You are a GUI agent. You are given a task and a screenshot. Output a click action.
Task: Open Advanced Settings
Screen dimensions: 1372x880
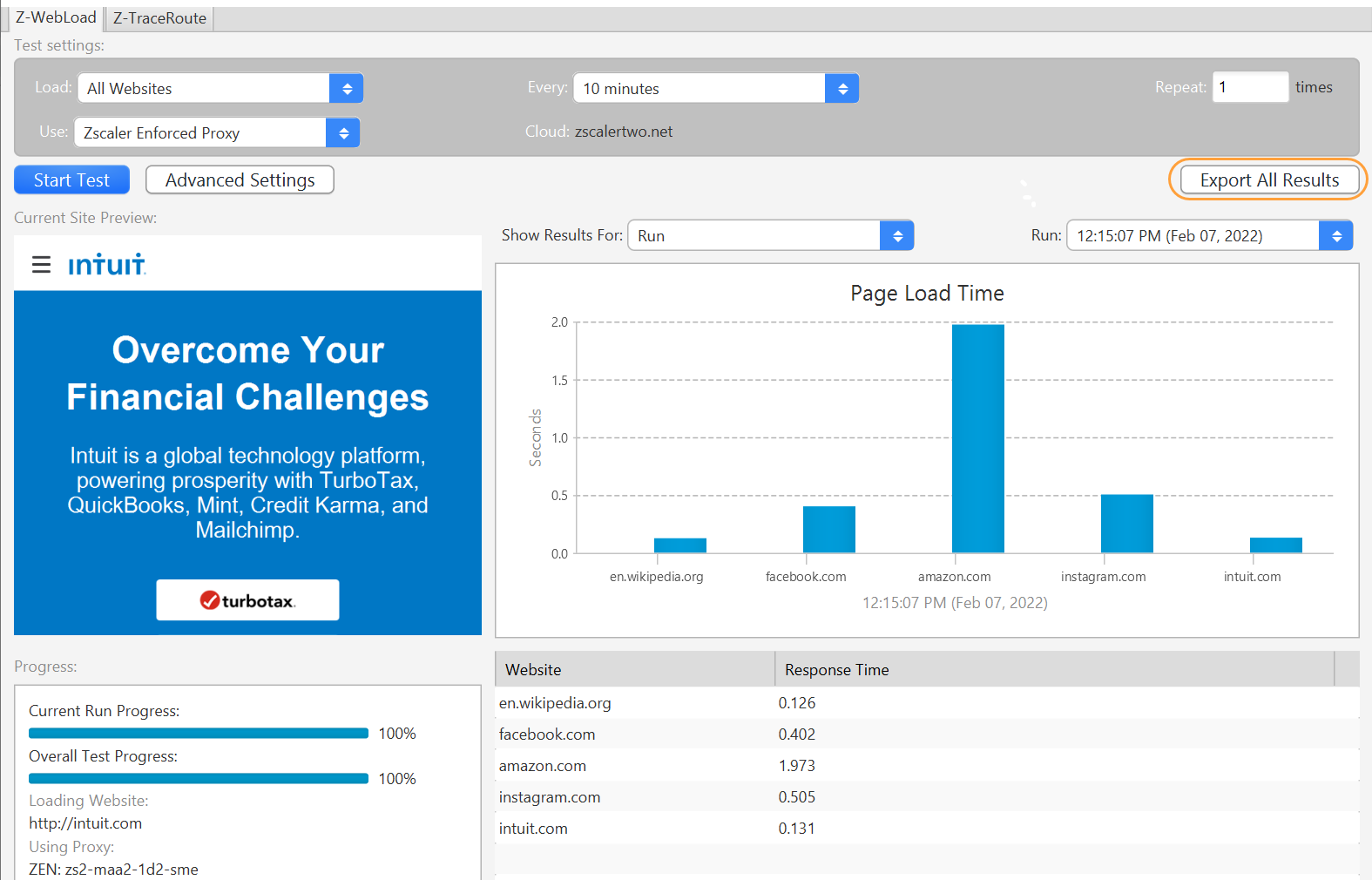click(x=240, y=180)
